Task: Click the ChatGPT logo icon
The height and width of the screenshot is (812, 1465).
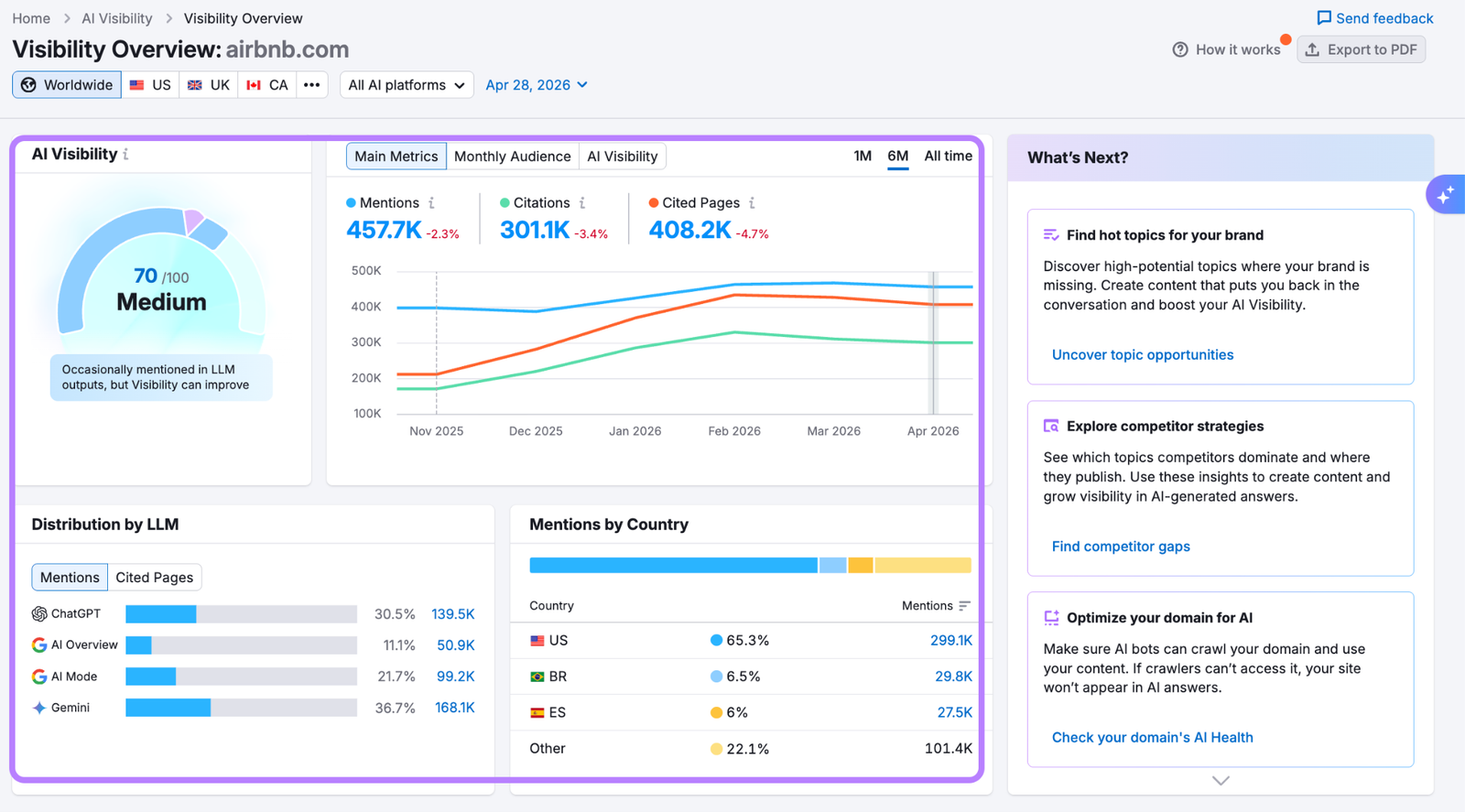Action: [x=39, y=614]
